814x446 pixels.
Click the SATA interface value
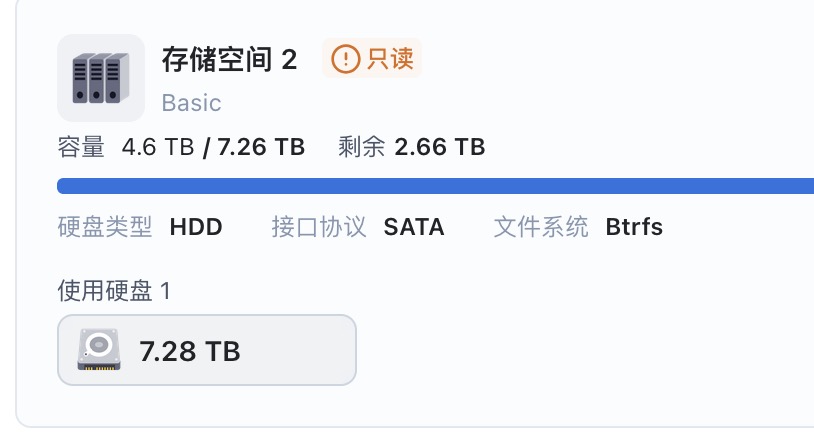click(414, 227)
